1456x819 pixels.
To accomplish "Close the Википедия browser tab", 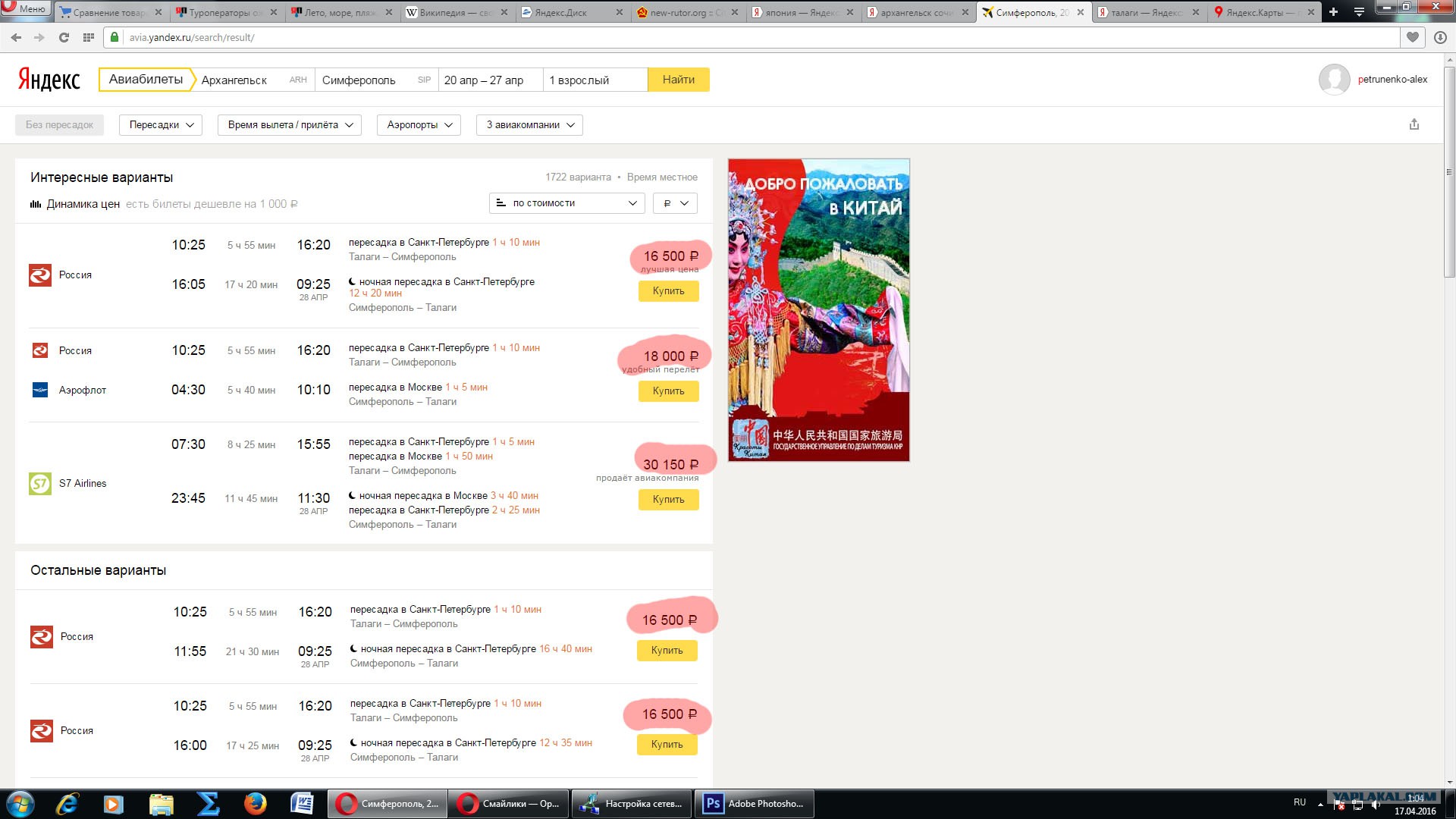I will pyautogui.click(x=504, y=12).
